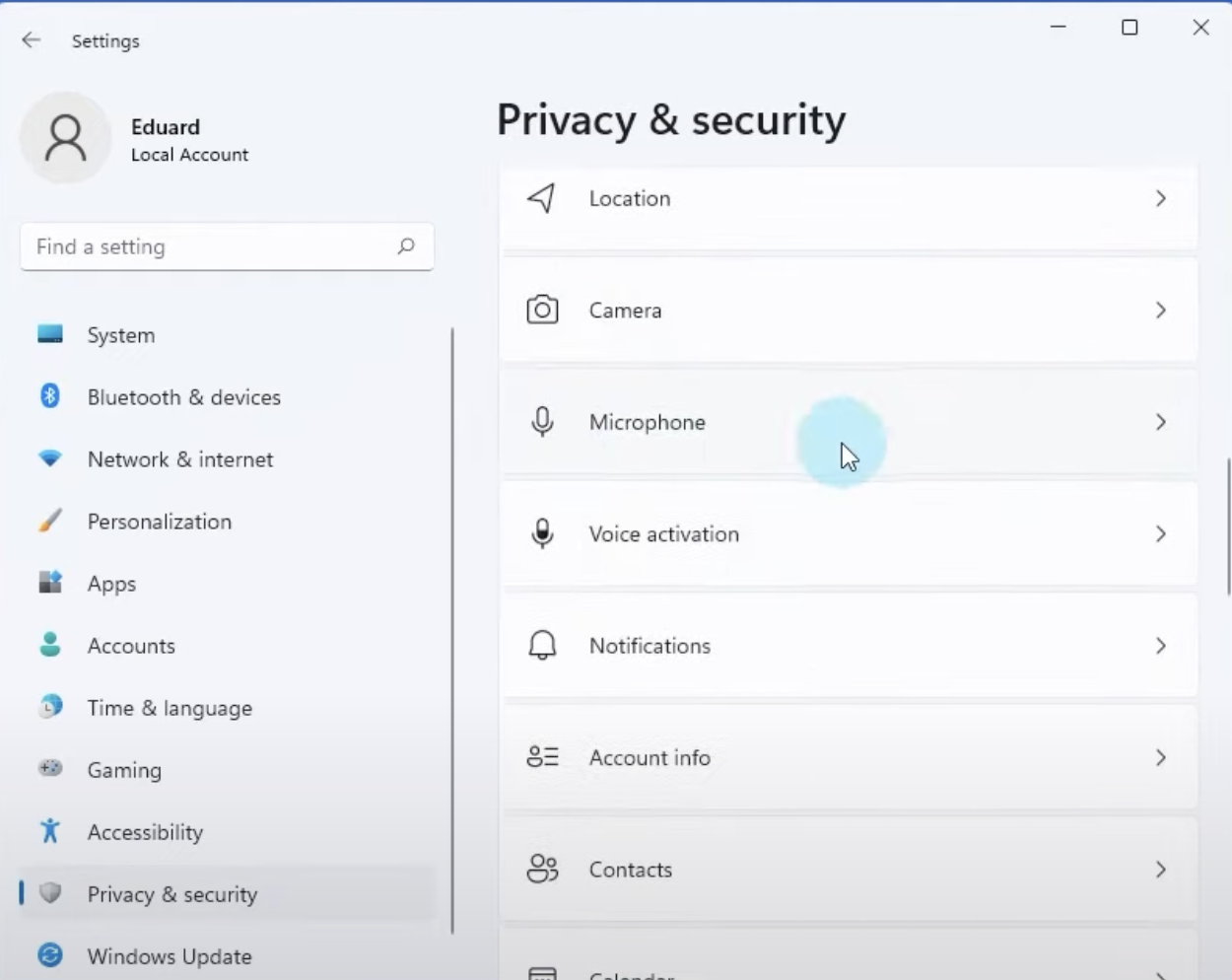The image size is (1232, 980).
Task: Click the Apps icon in sidebar
Action: pos(50,583)
